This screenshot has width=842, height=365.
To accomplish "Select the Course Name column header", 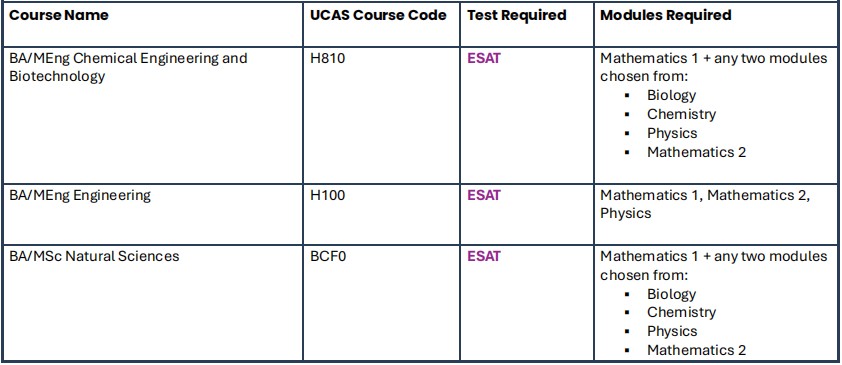I will click(x=59, y=15).
